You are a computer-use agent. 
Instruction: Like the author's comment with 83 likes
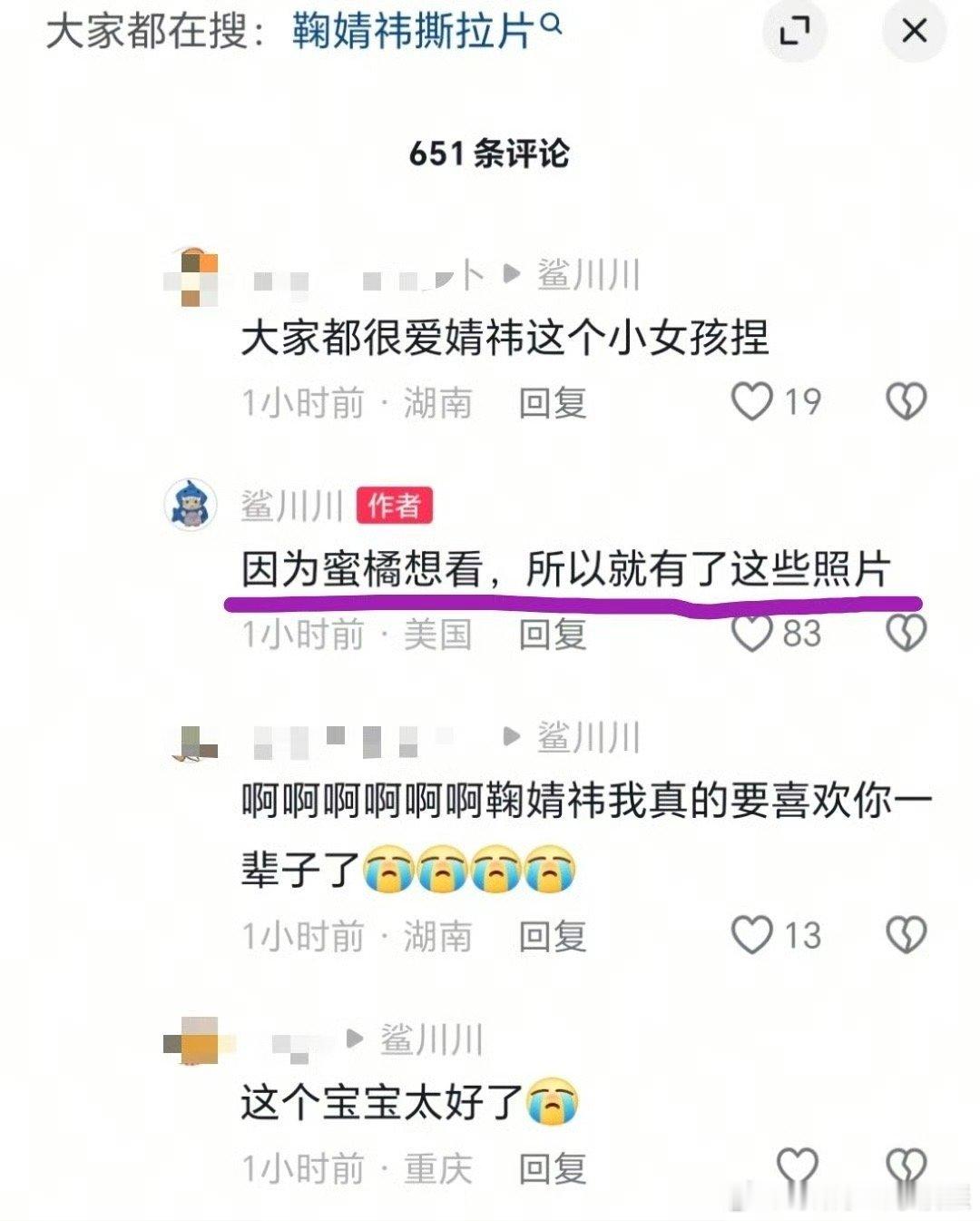pyautogui.click(x=752, y=633)
